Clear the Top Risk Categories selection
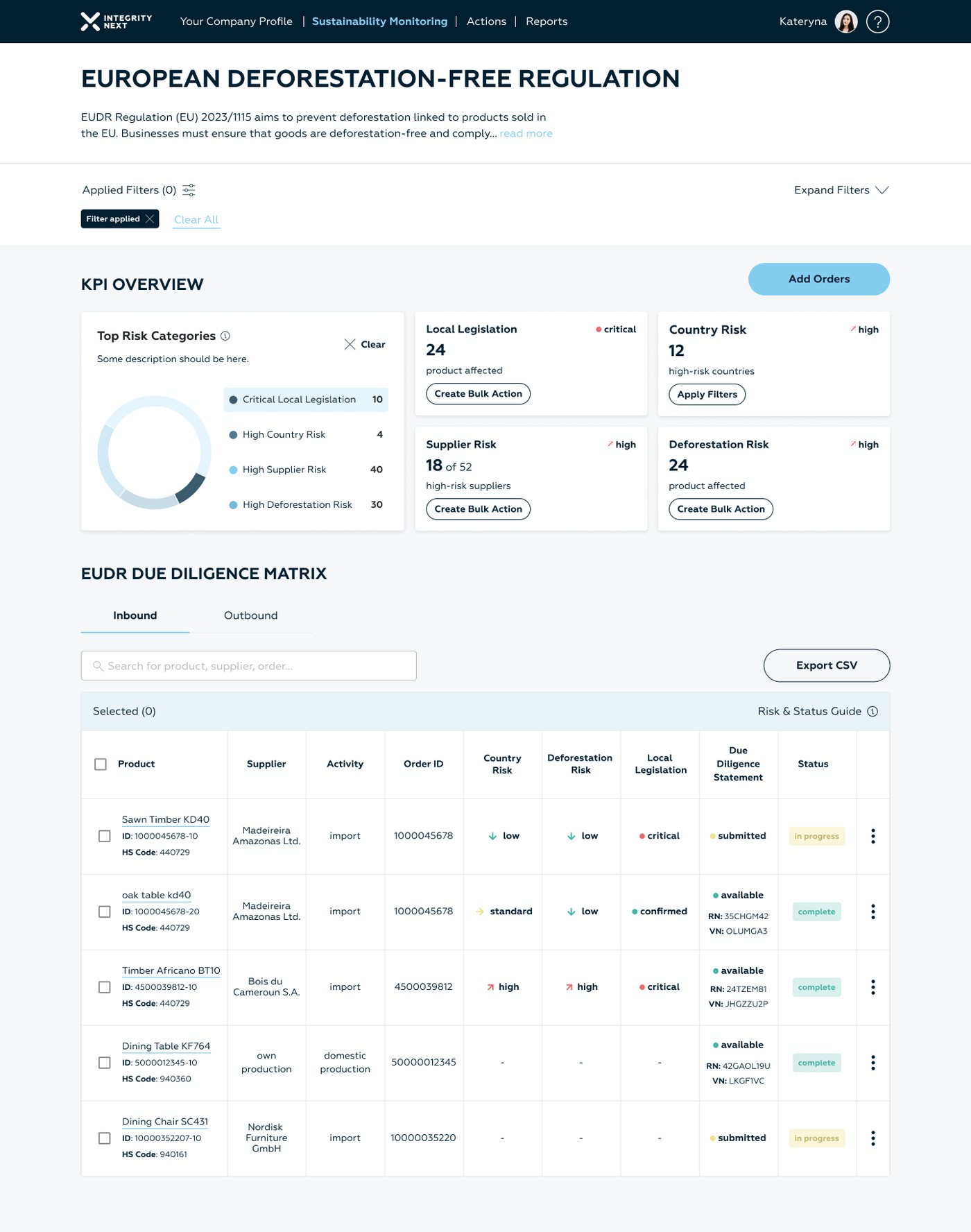The width and height of the screenshot is (971, 1232). coord(365,344)
